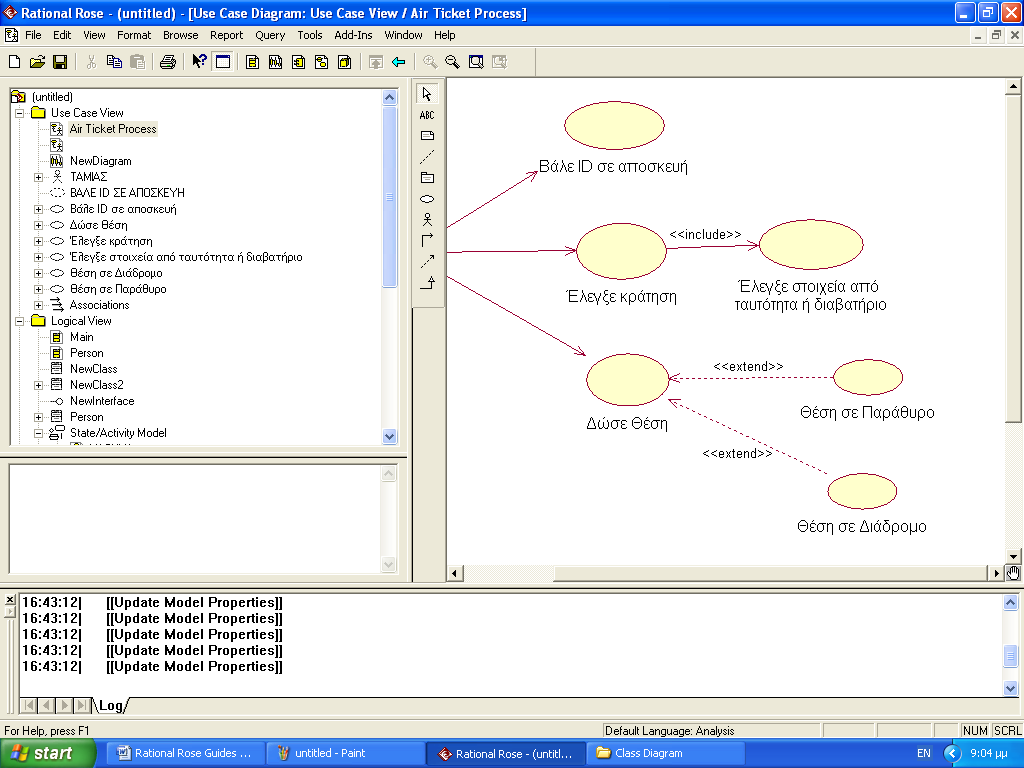
Task: Expand the Θέση σε Διάδρομο tree node
Action: [39, 273]
